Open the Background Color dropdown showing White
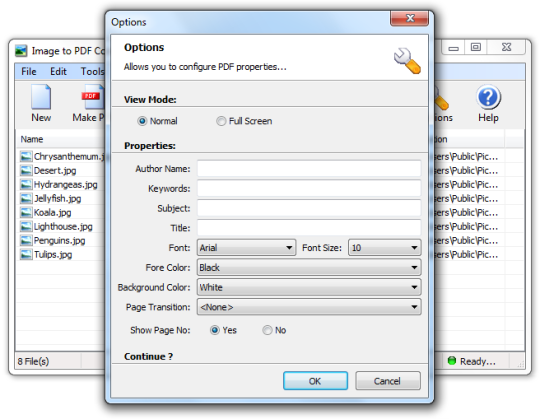The height and width of the screenshot is (419, 540). pyautogui.click(x=309, y=287)
